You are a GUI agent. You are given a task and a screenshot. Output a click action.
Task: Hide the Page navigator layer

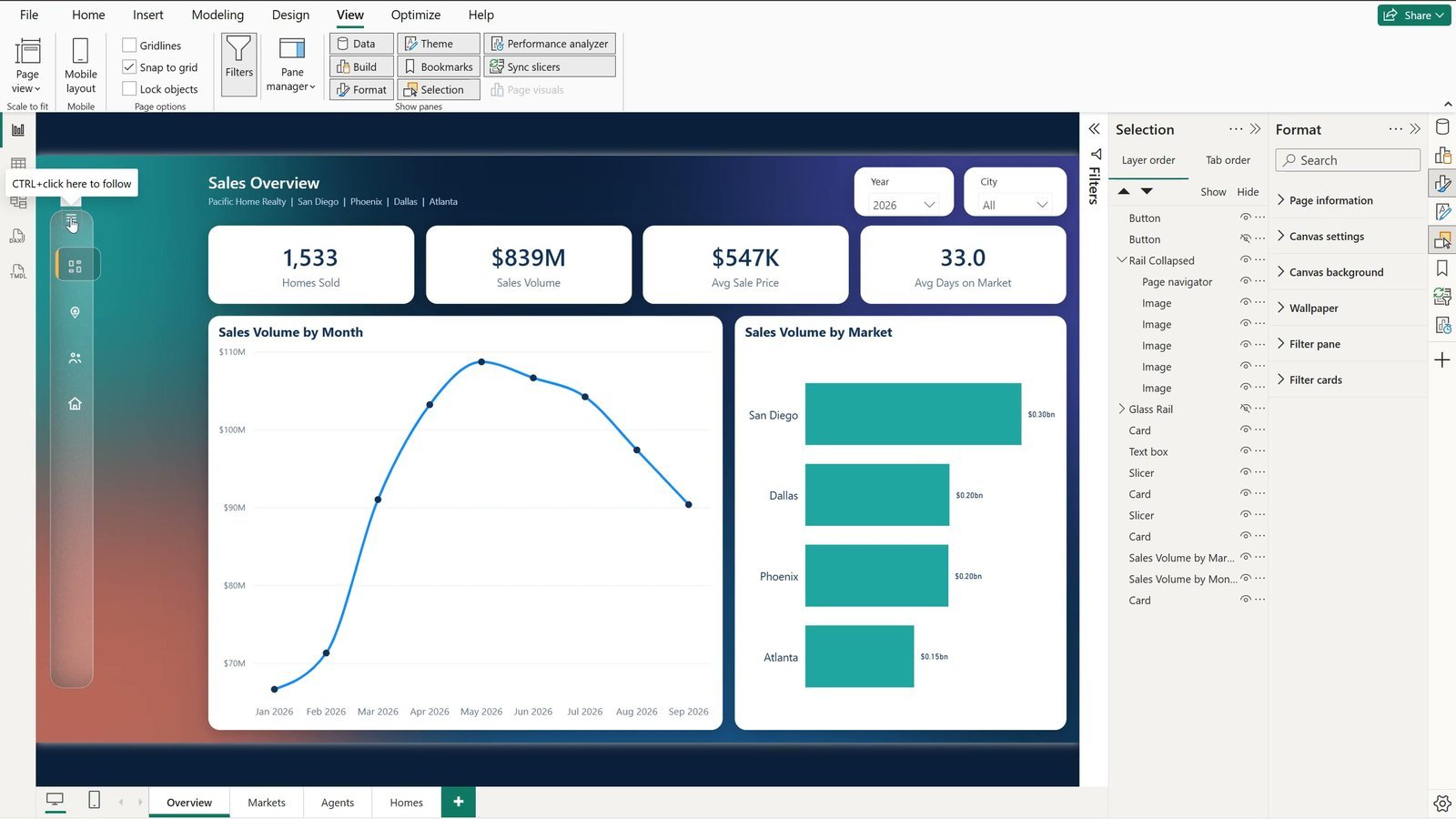pos(1246,281)
